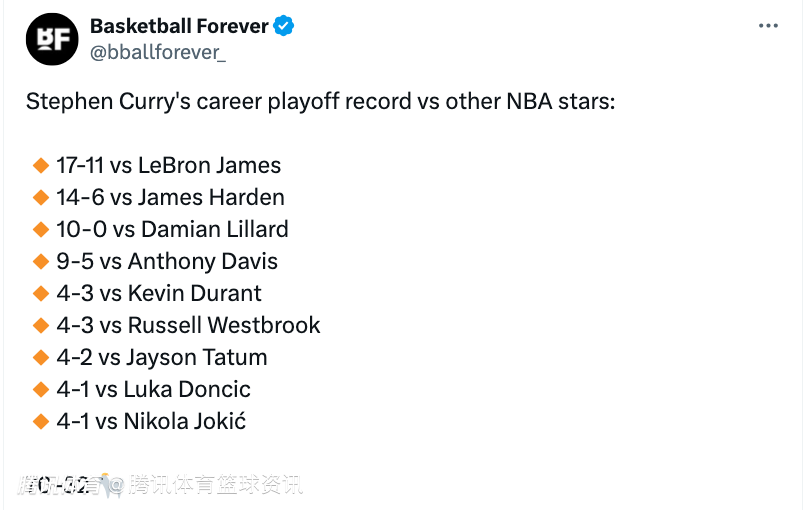Click the orange diamond beside LeBron James

[x=41, y=166]
